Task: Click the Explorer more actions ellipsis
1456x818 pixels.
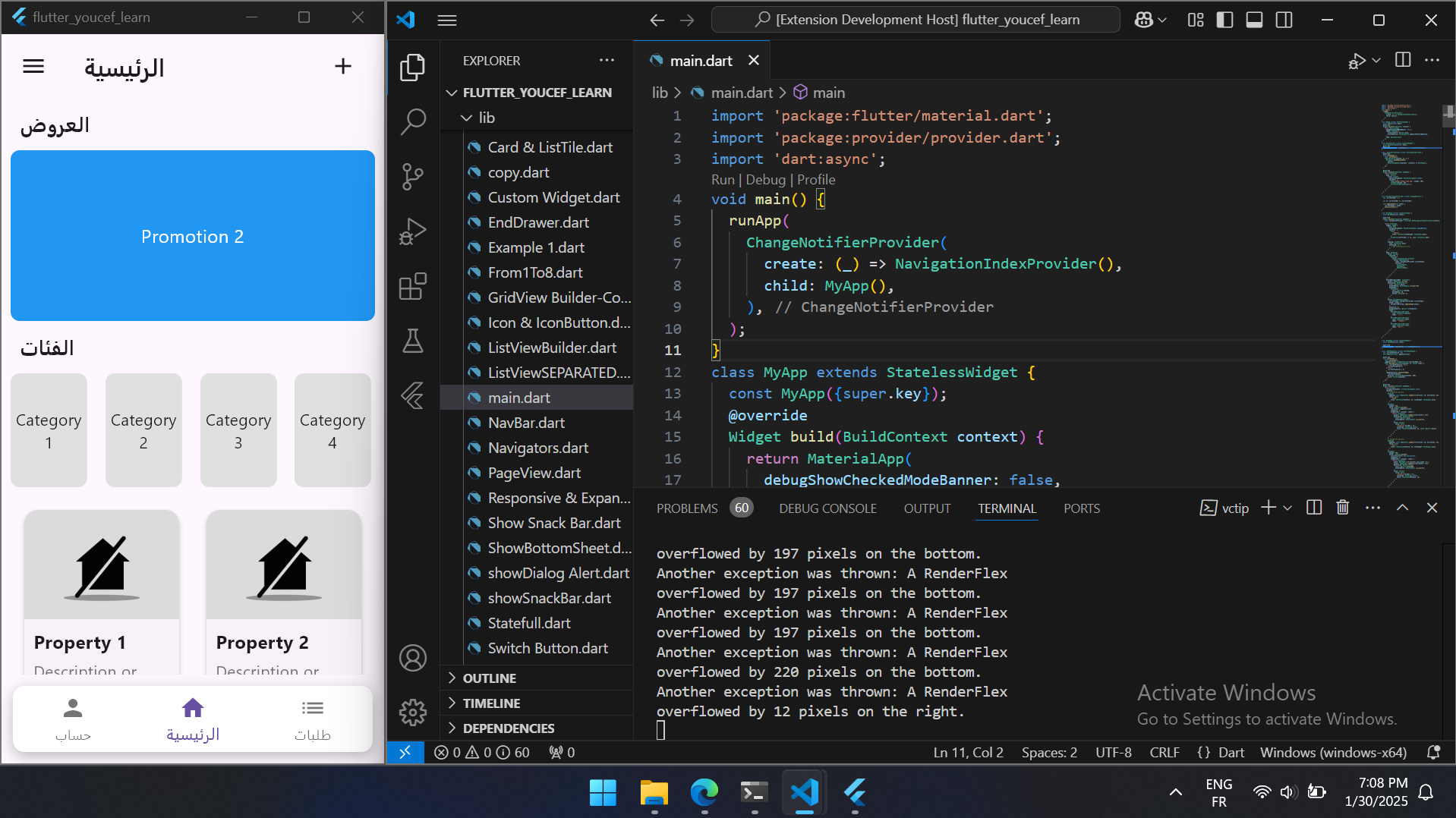Action: point(607,60)
